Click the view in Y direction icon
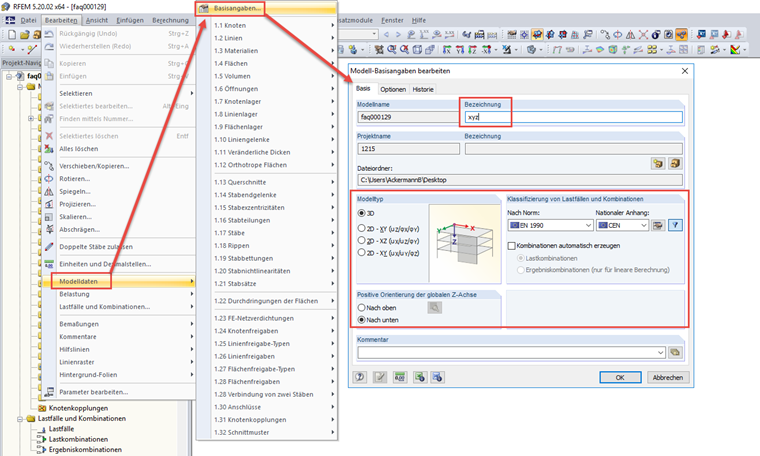 coord(459,49)
